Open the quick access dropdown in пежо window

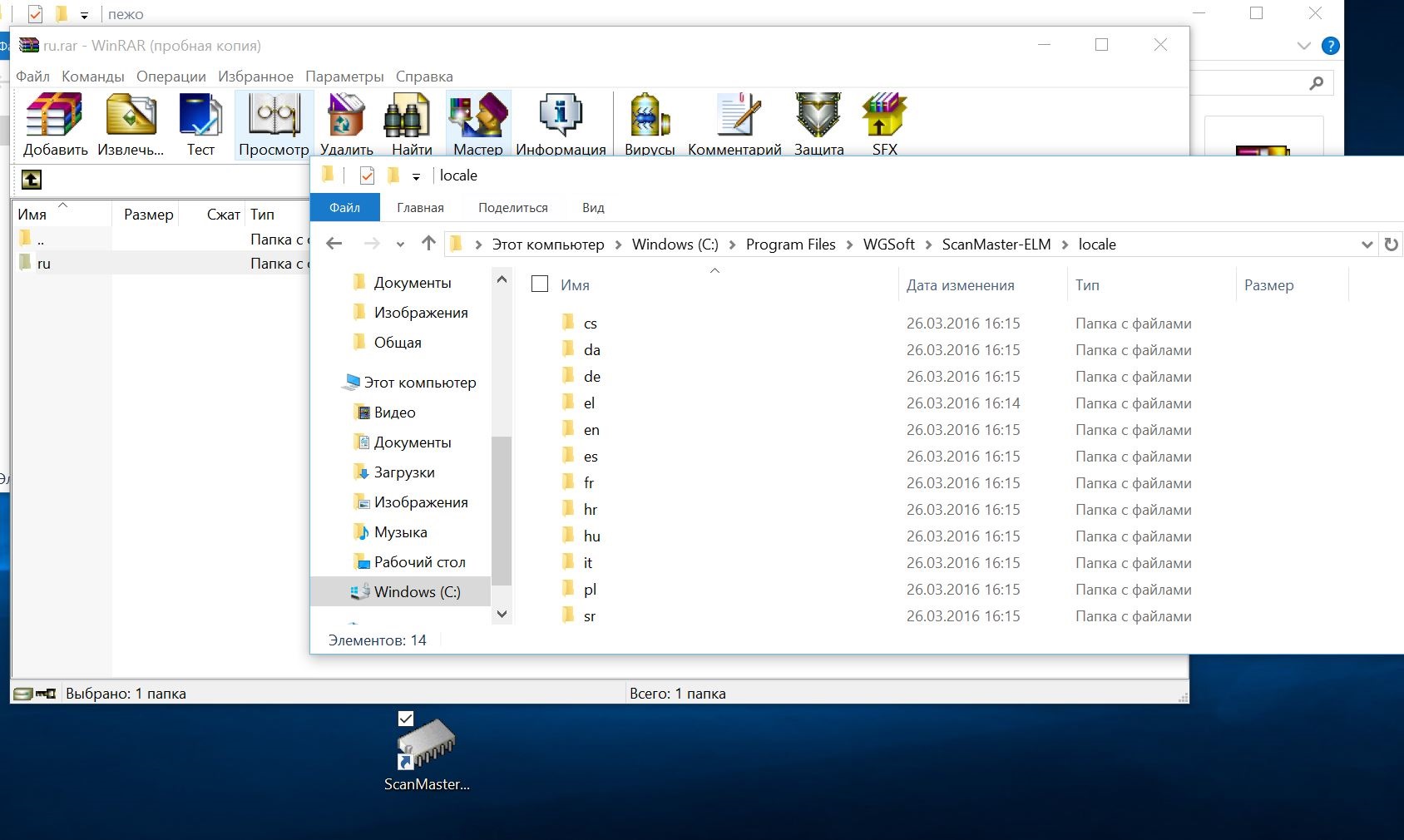84,15
